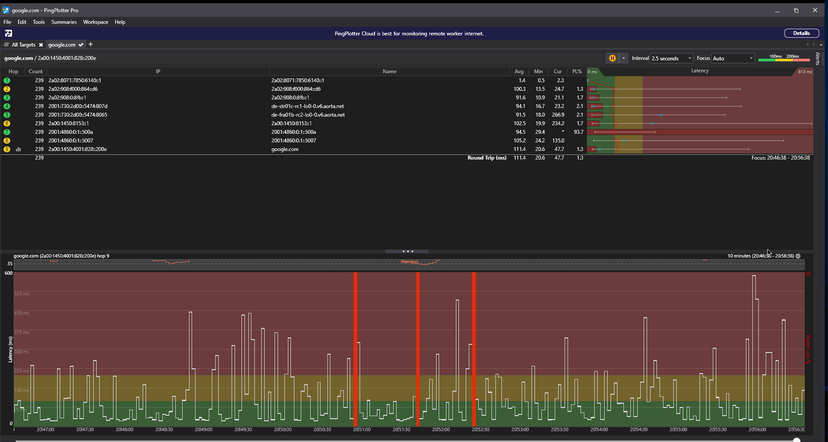Switch to the All Targets tab
This screenshot has height=442, width=828.
point(23,45)
